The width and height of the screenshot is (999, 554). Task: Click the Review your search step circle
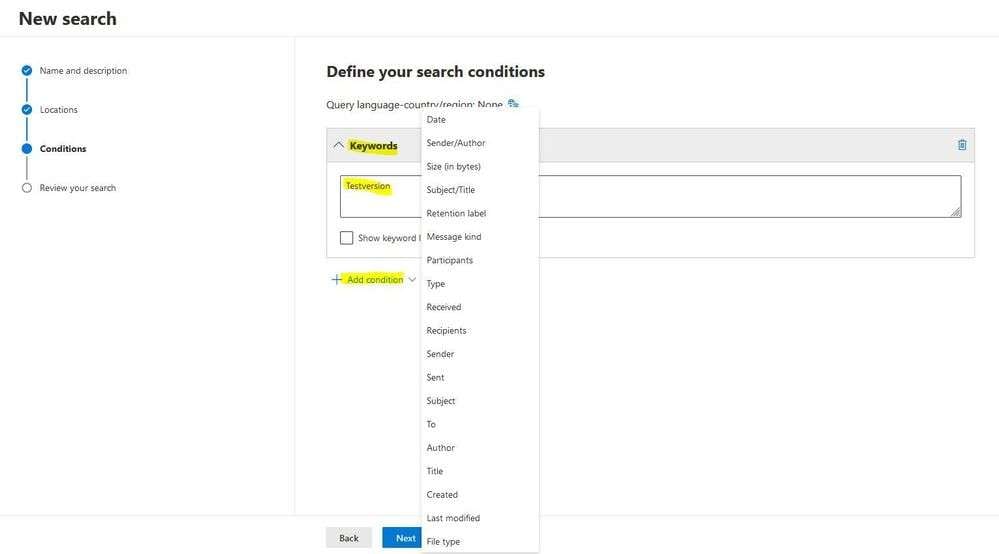[27, 188]
